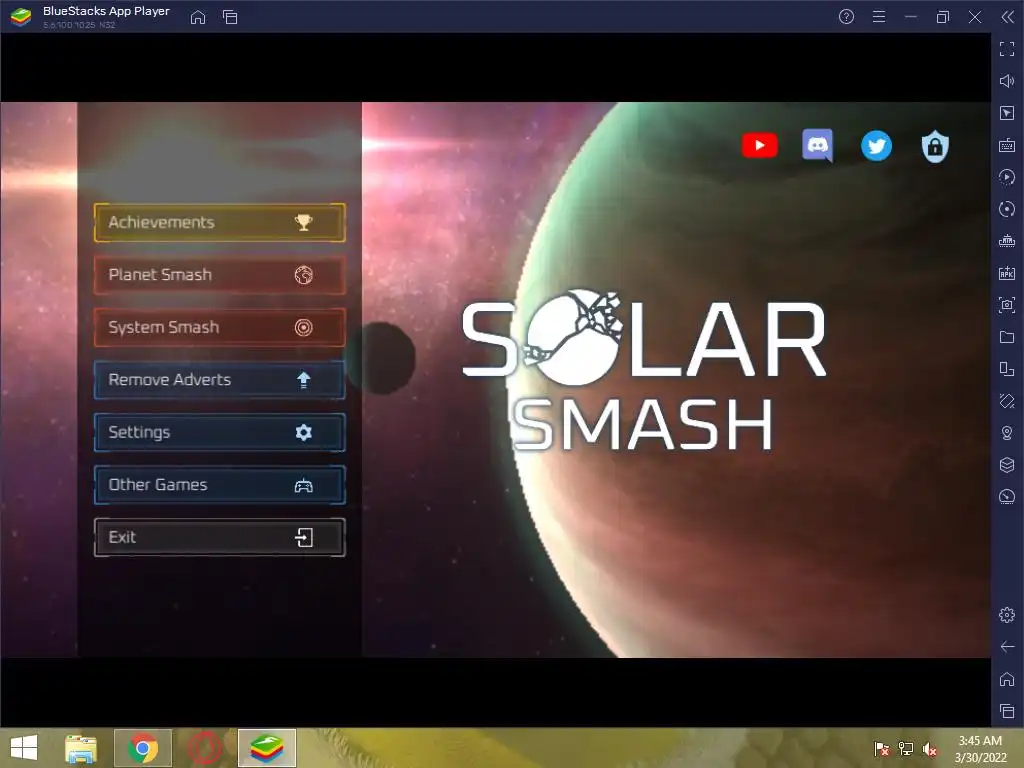
Task: Open Other Games button
Action: pyautogui.click(x=219, y=485)
